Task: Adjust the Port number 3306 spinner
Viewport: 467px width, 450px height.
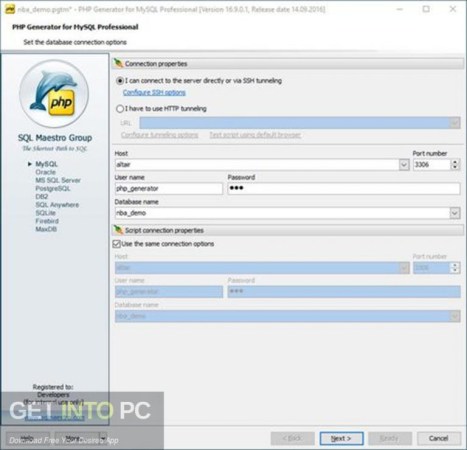Action: 455,165
